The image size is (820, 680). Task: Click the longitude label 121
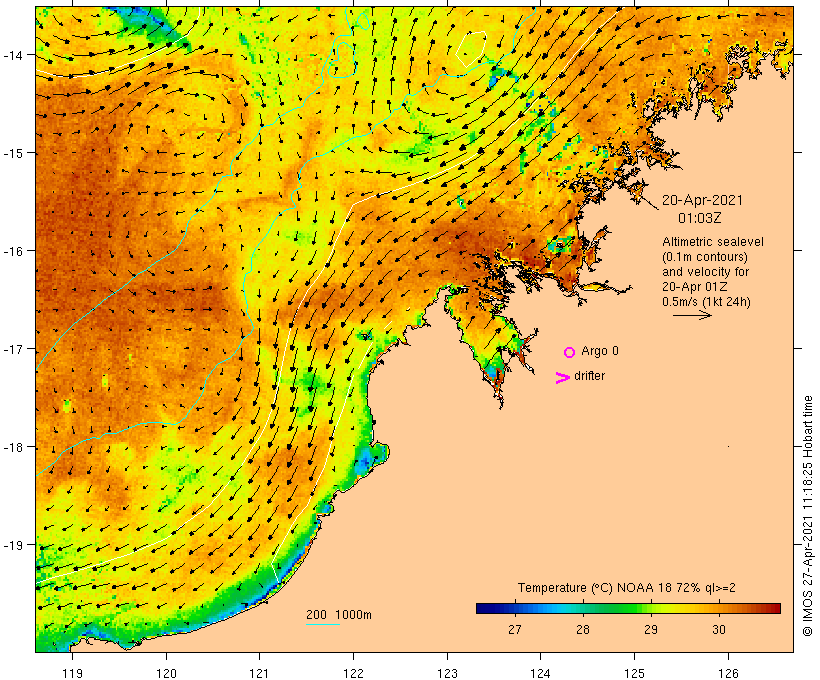tap(259, 673)
